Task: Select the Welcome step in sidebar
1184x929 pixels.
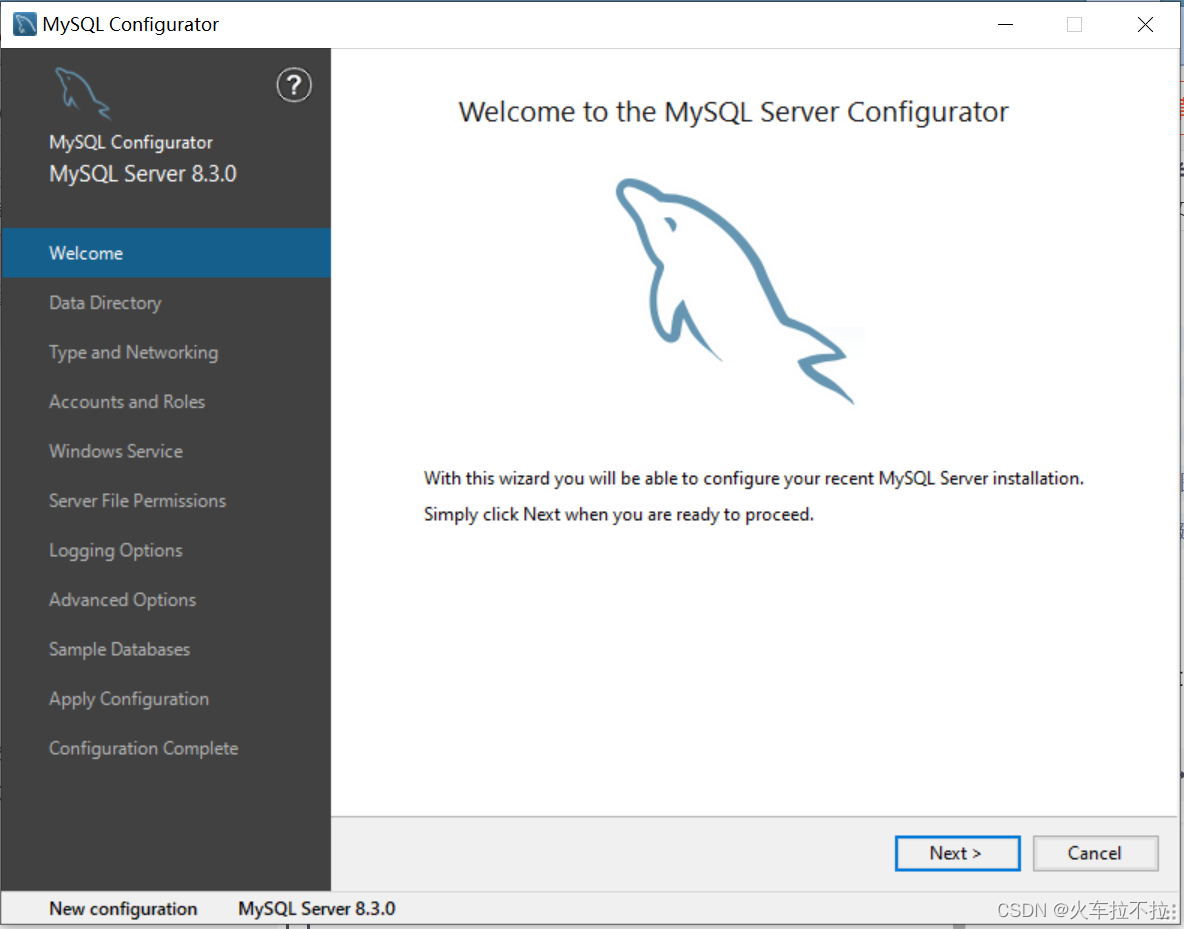Action: pyautogui.click(x=166, y=253)
